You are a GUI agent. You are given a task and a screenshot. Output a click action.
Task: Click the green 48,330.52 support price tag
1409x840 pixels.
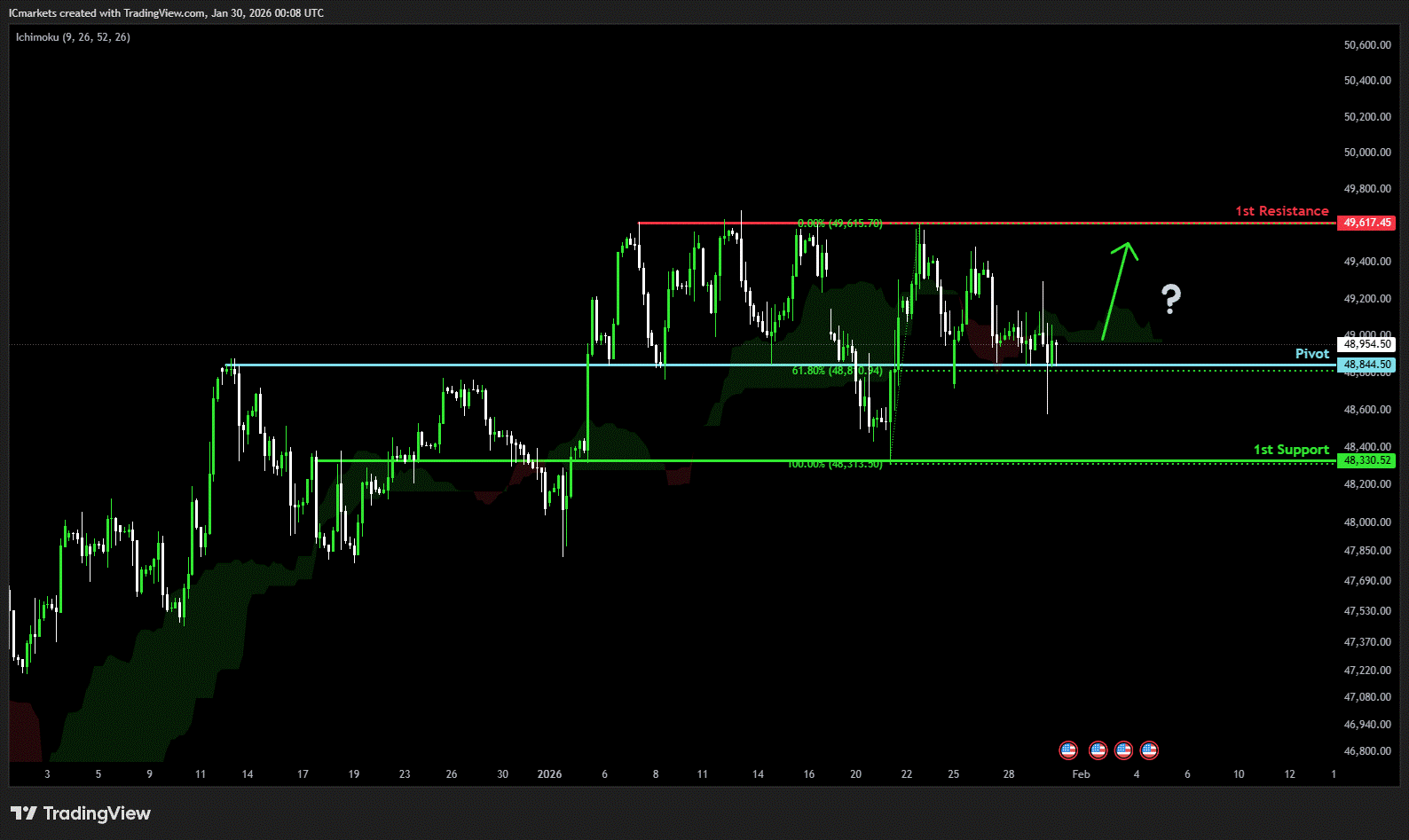click(x=1366, y=460)
